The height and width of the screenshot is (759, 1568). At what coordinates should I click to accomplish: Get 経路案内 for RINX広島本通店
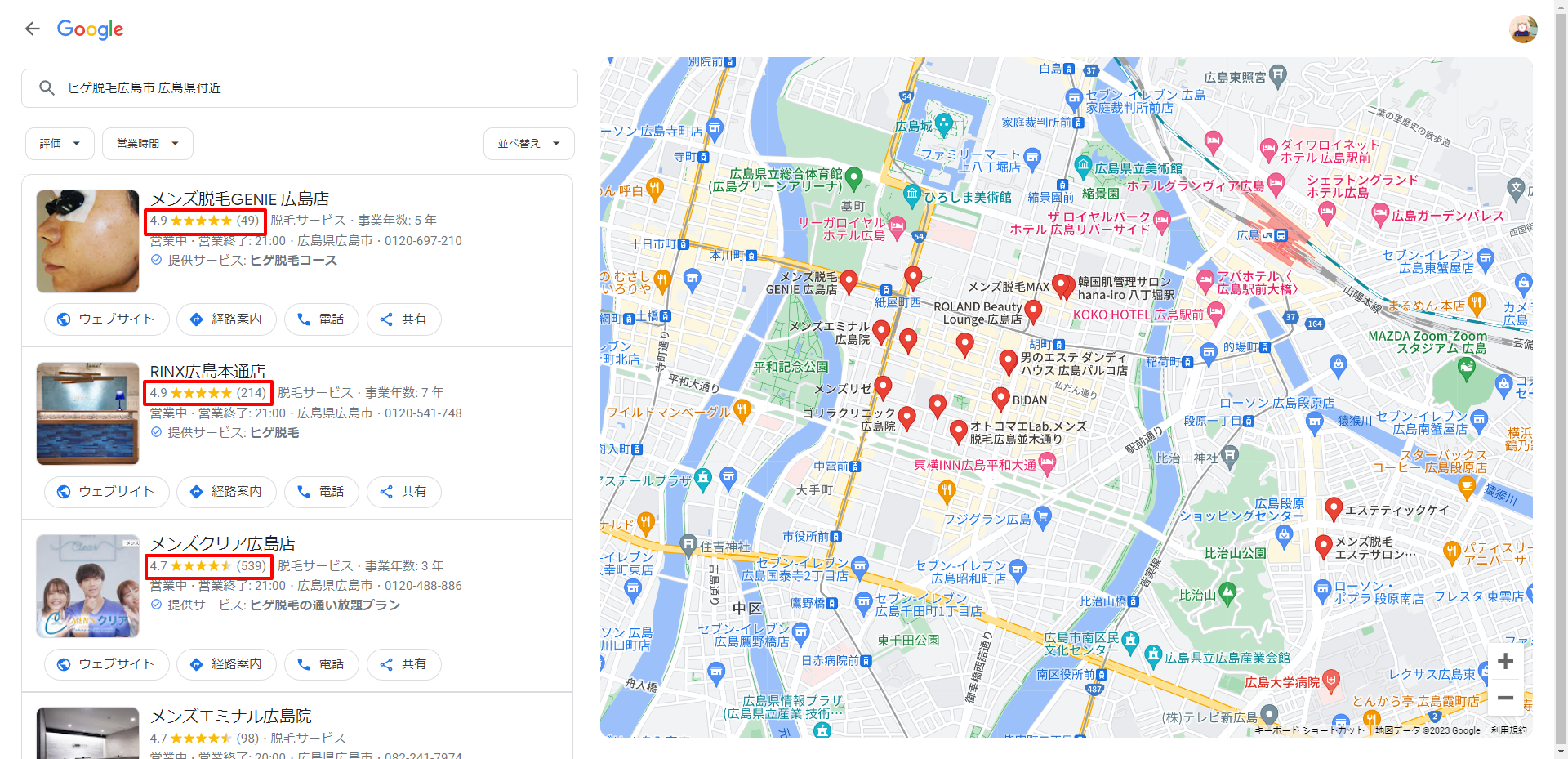tap(226, 492)
